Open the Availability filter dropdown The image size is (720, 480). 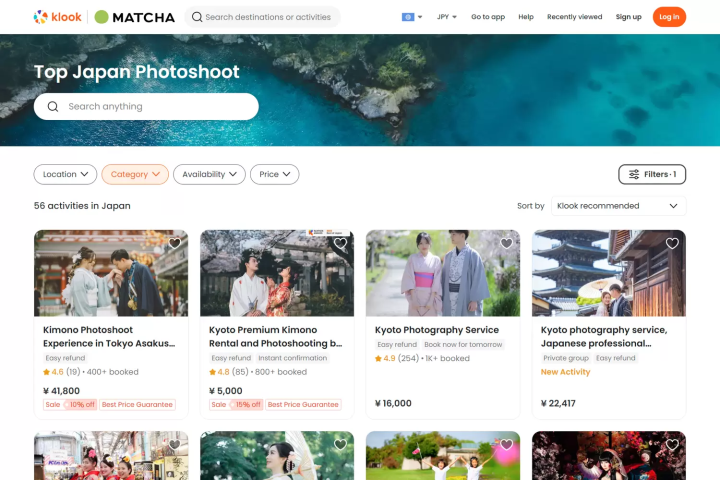click(209, 174)
